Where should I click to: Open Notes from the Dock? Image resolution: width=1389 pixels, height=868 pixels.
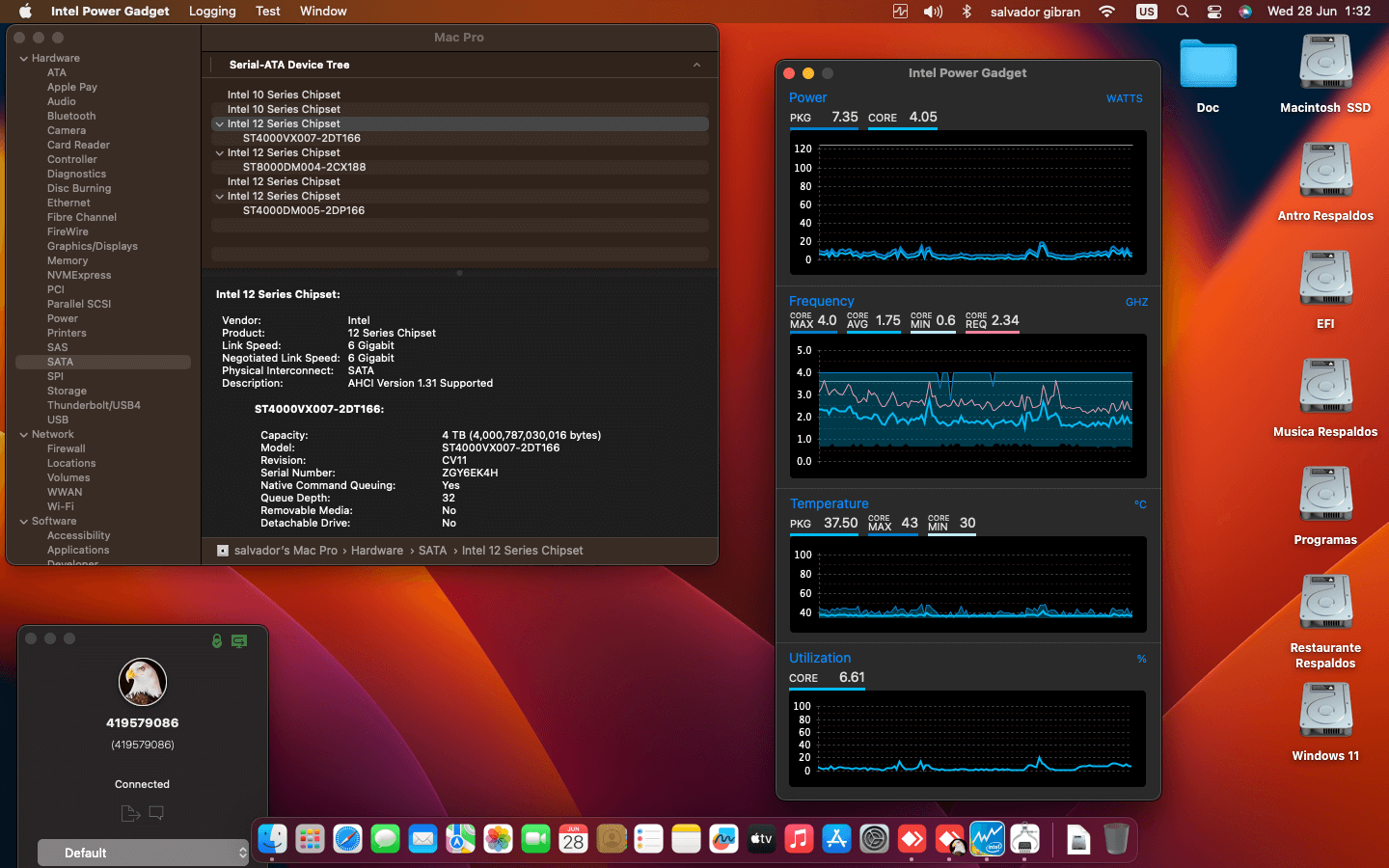686,839
